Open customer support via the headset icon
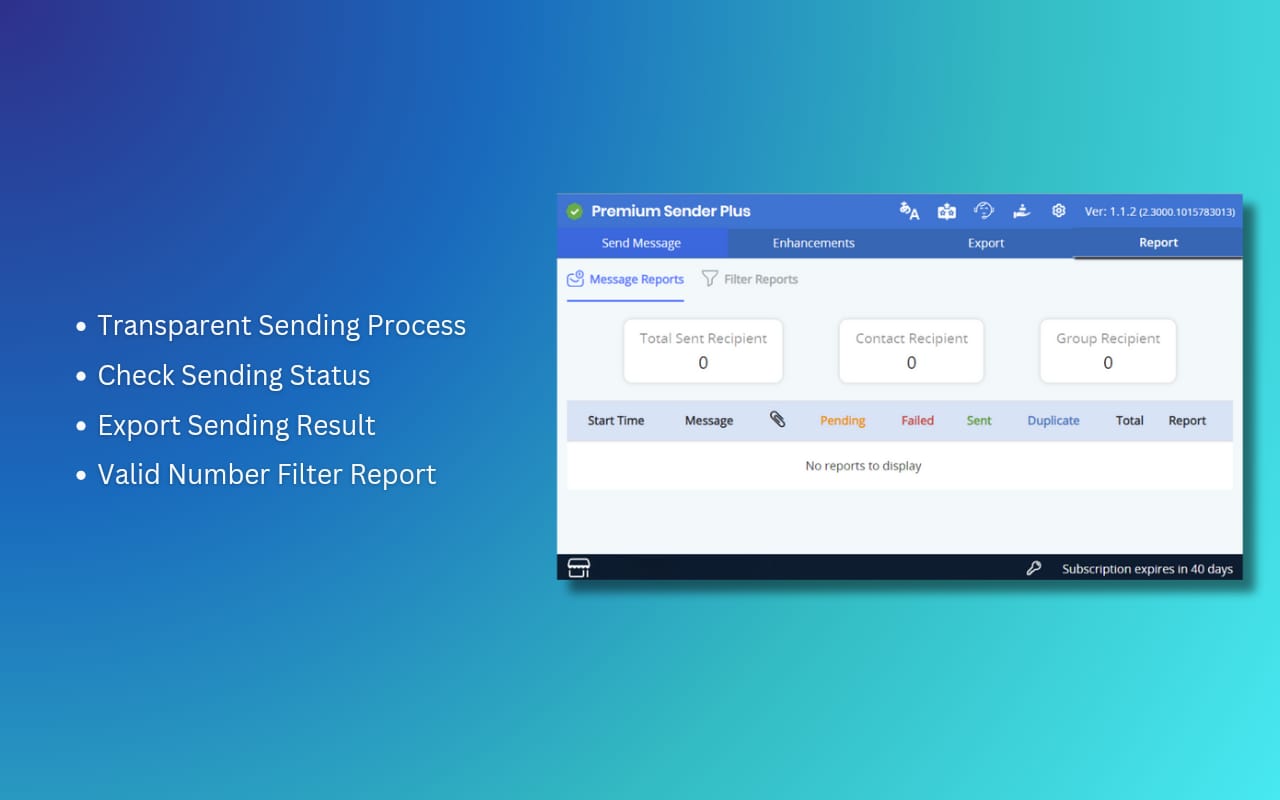 (x=984, y=211)
